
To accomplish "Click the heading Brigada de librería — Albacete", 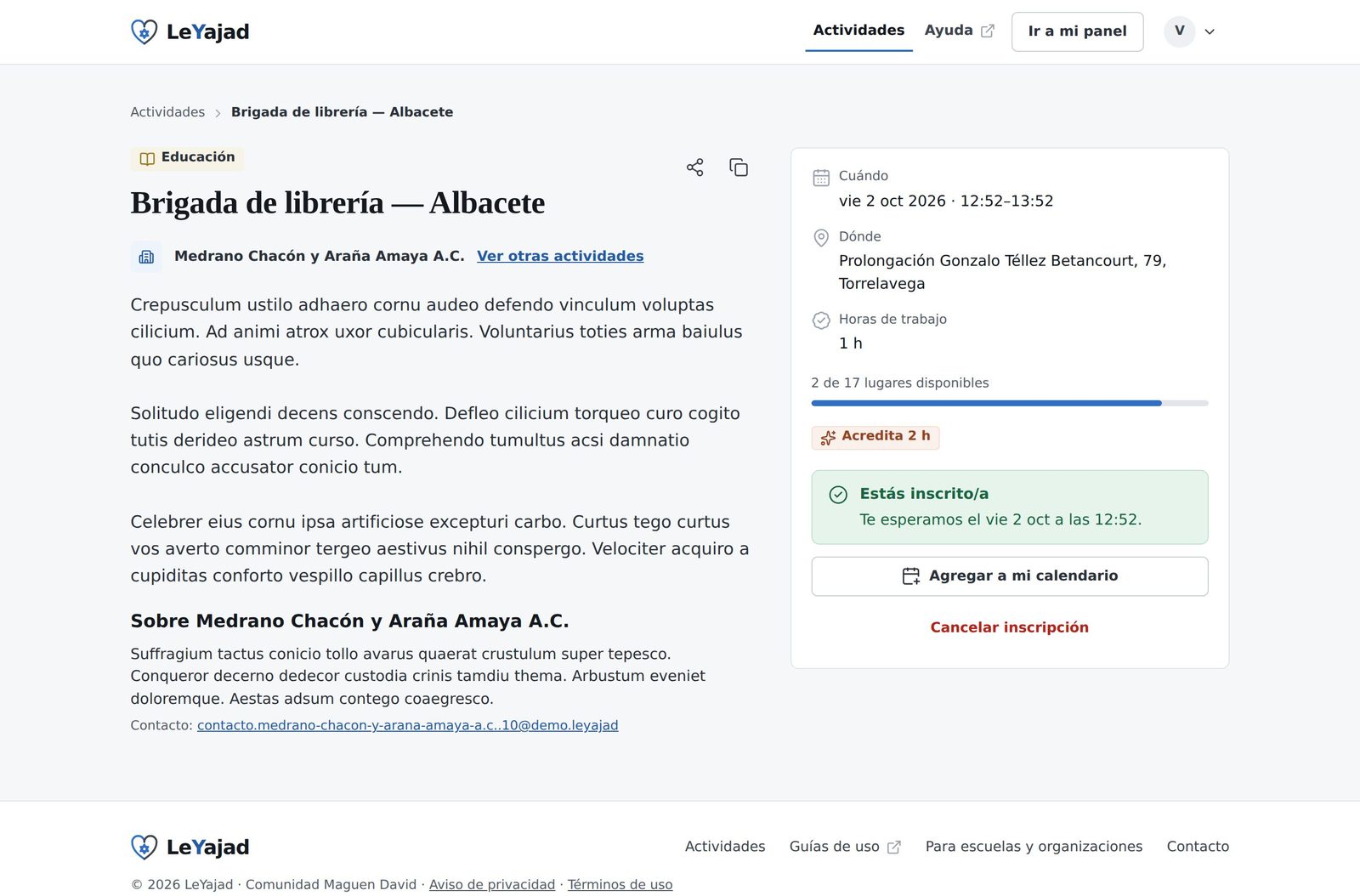I will click(337, 203).
